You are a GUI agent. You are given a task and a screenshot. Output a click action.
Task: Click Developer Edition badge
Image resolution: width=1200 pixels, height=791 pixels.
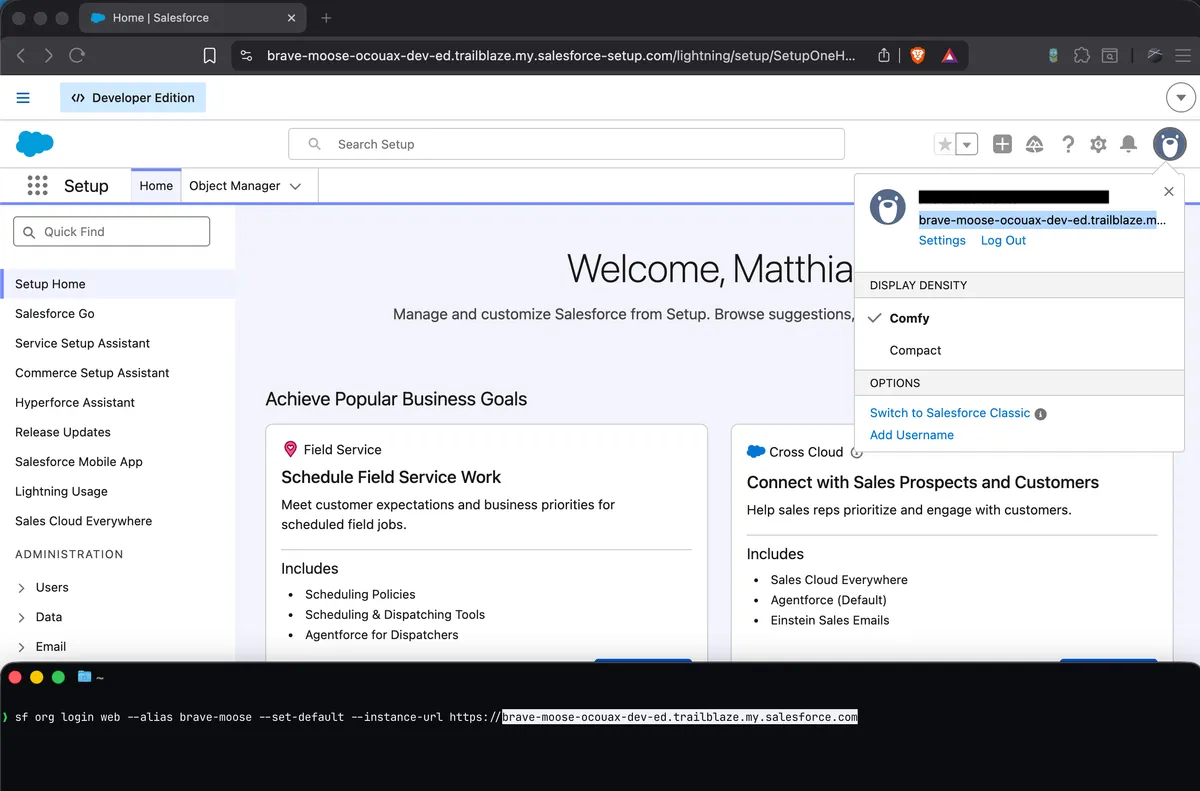click(x=133, y=98)
